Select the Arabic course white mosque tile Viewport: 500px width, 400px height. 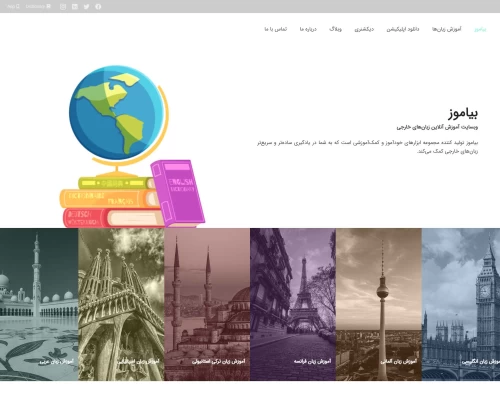39,304
